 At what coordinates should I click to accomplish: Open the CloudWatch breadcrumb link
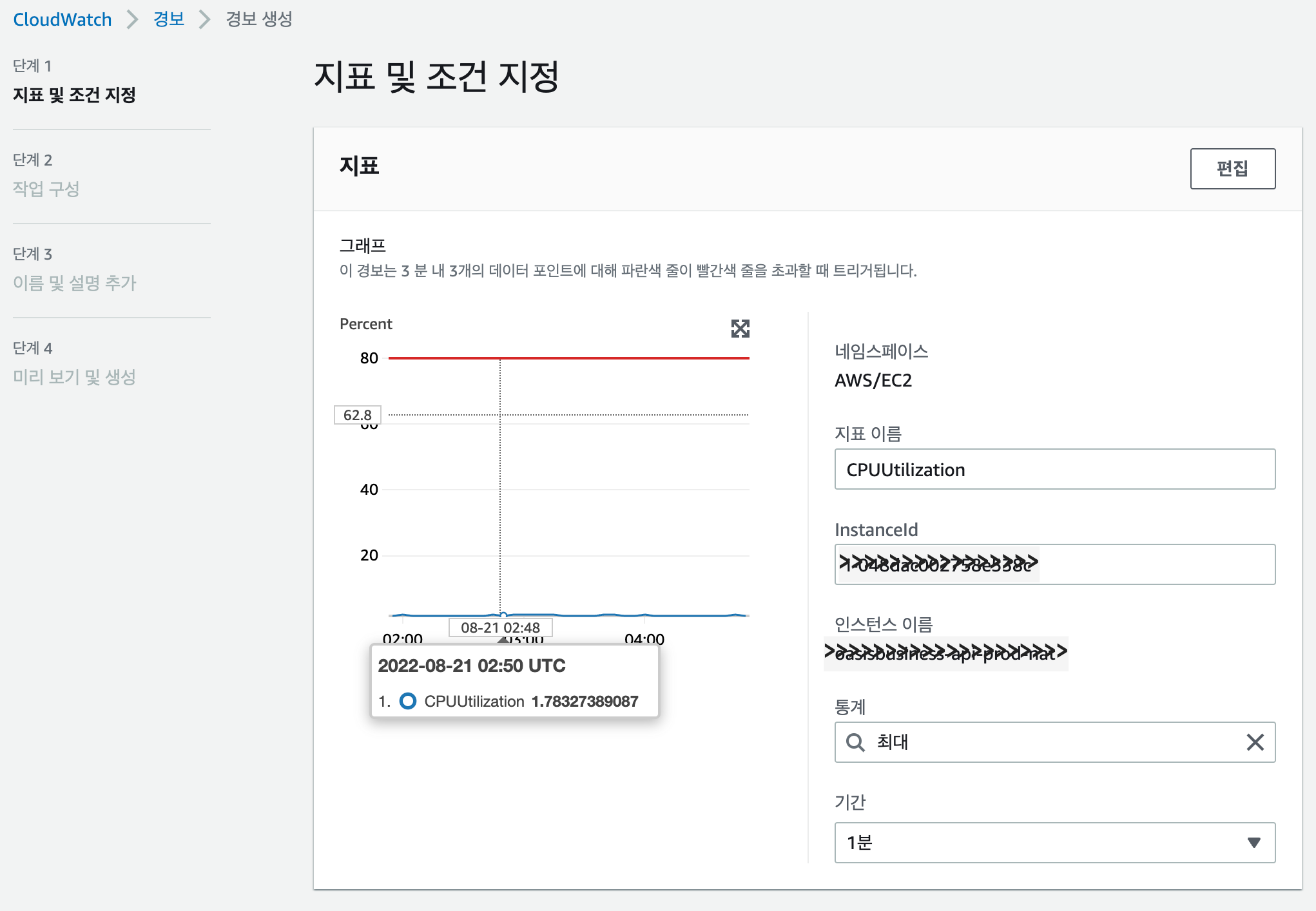(63, 19)
